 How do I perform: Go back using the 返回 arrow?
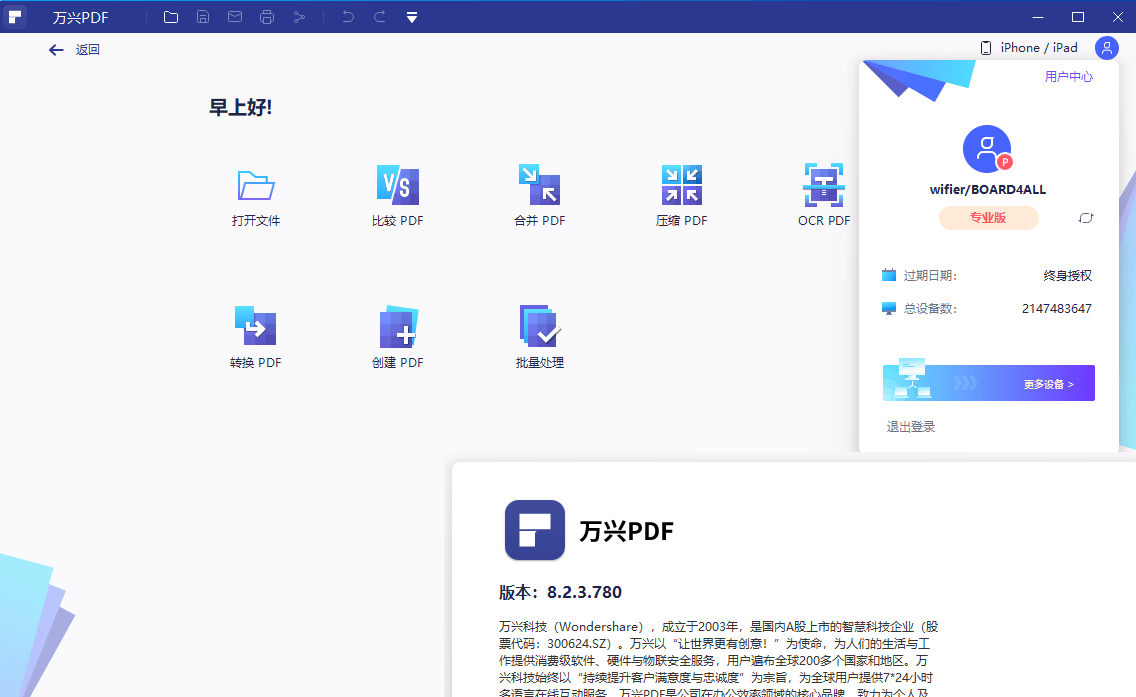pyautogui.click(x=56, y=48)
